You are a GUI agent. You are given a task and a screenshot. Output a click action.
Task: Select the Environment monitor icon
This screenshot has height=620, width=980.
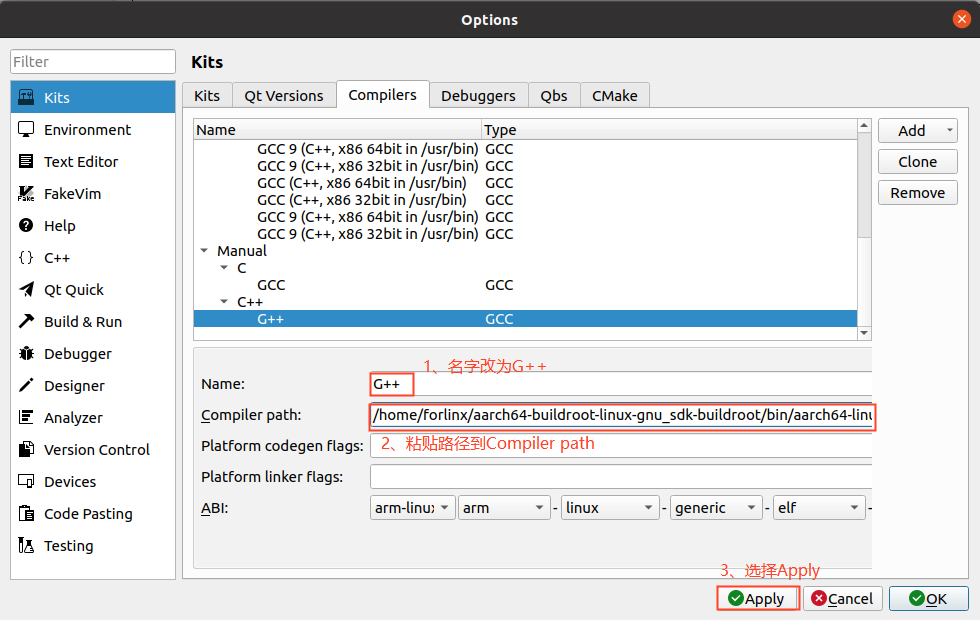pos(27,130)
